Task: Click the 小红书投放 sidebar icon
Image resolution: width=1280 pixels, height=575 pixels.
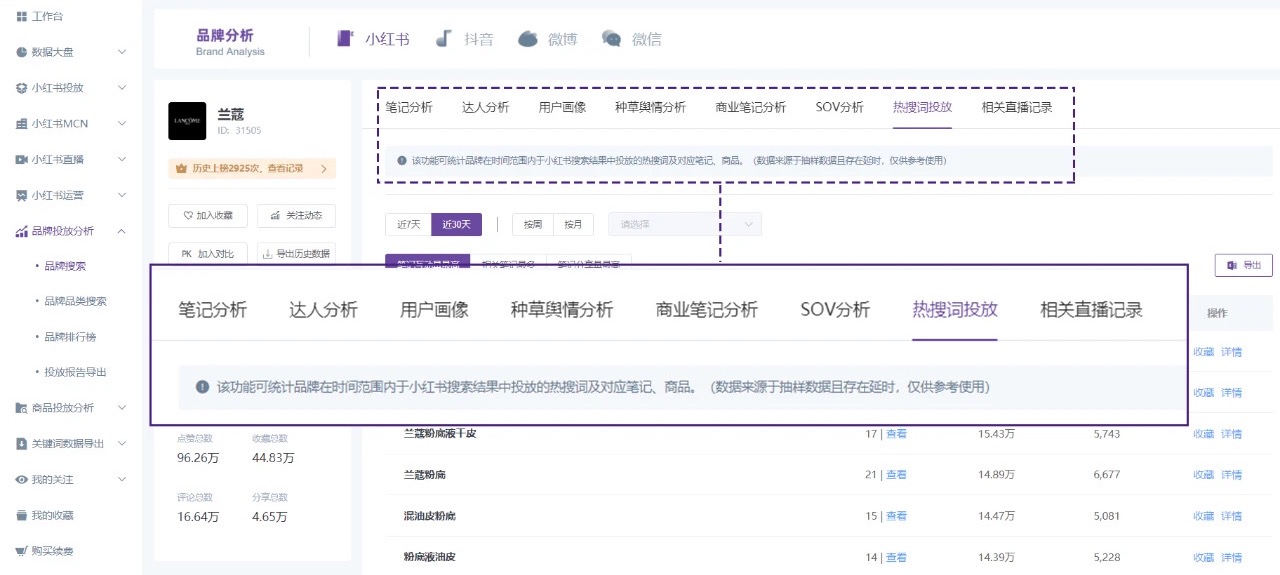Action: click(22, 88)
